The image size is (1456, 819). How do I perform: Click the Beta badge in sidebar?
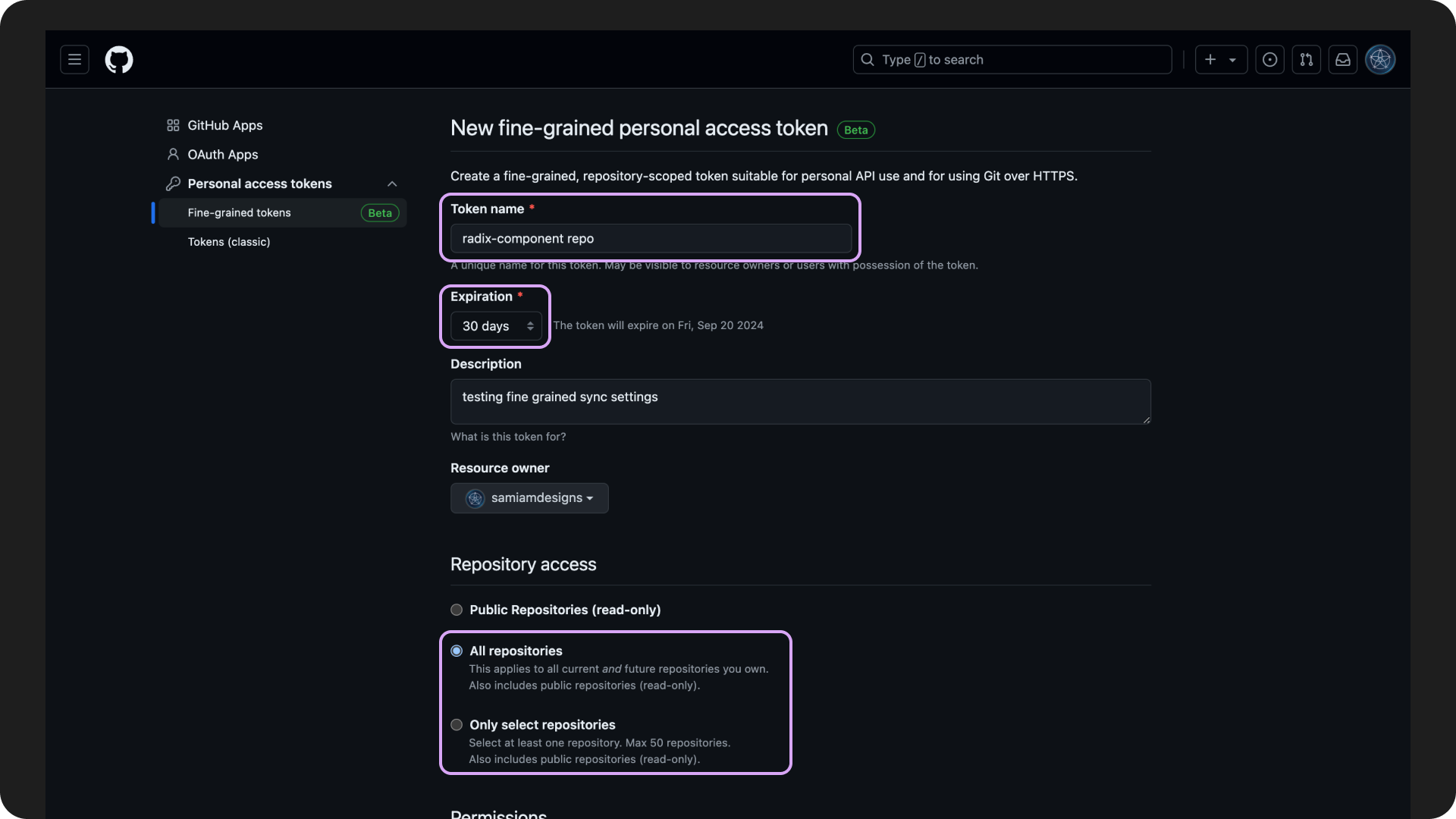pos(380,213)
